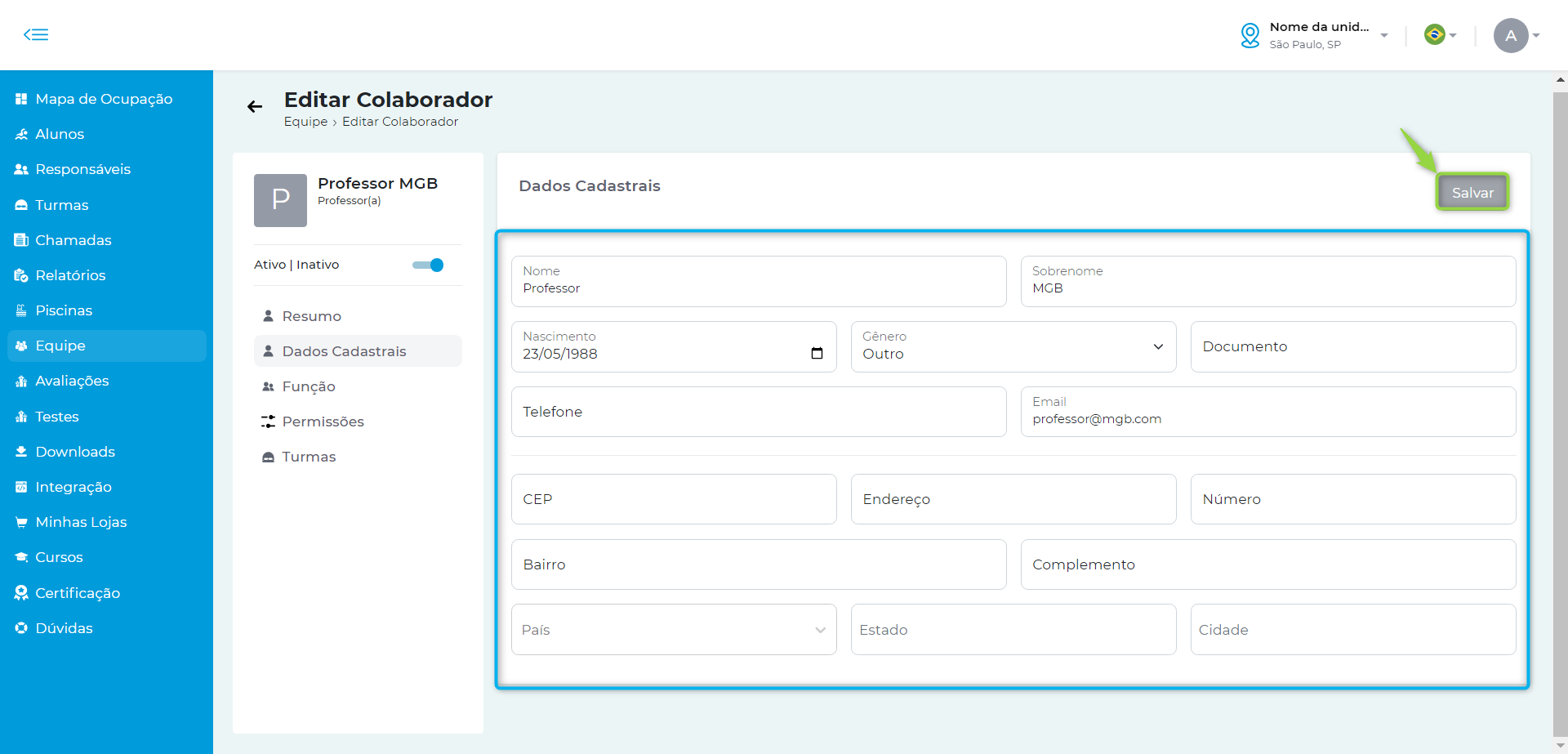The width and height of the screenshot is (1568, 754).
Task: Select Dados Cadastrais section
Action: tap(358, 351)
